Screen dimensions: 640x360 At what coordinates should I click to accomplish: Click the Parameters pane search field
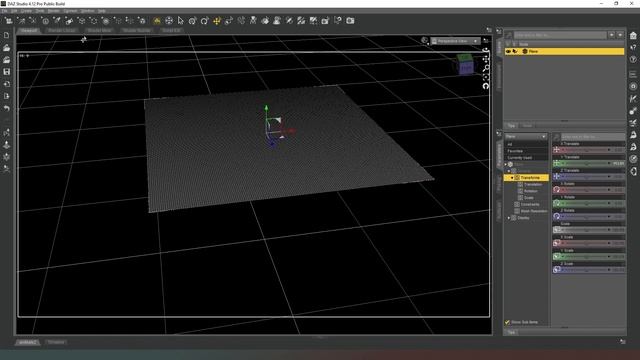tap(593, 137)
